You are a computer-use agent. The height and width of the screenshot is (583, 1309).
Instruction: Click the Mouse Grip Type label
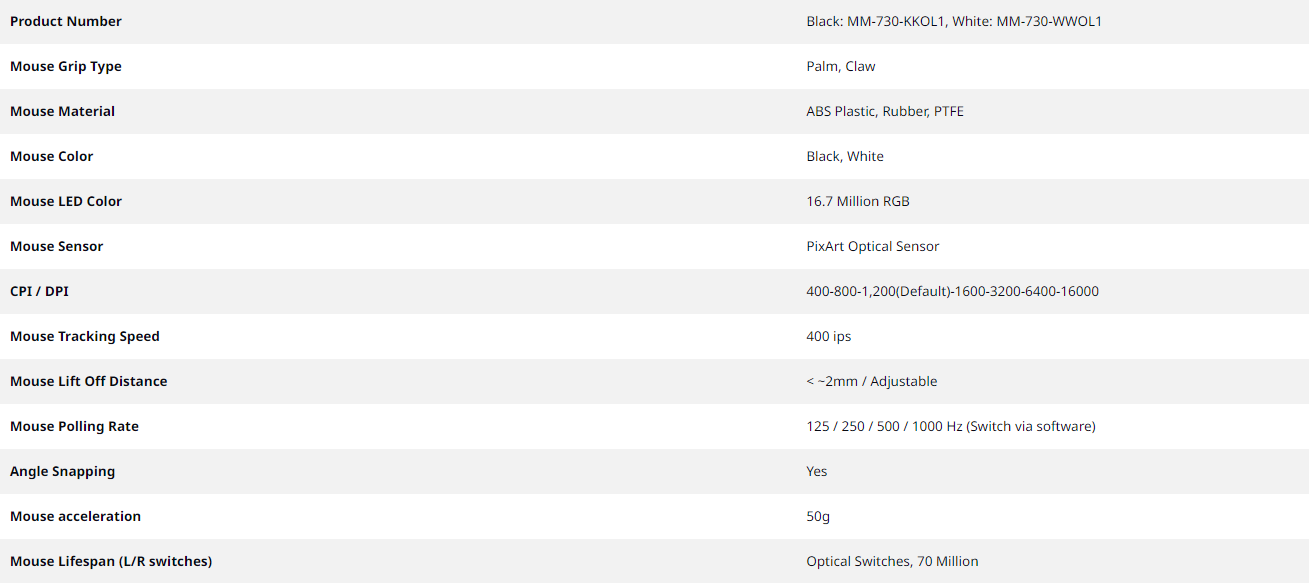66,66
